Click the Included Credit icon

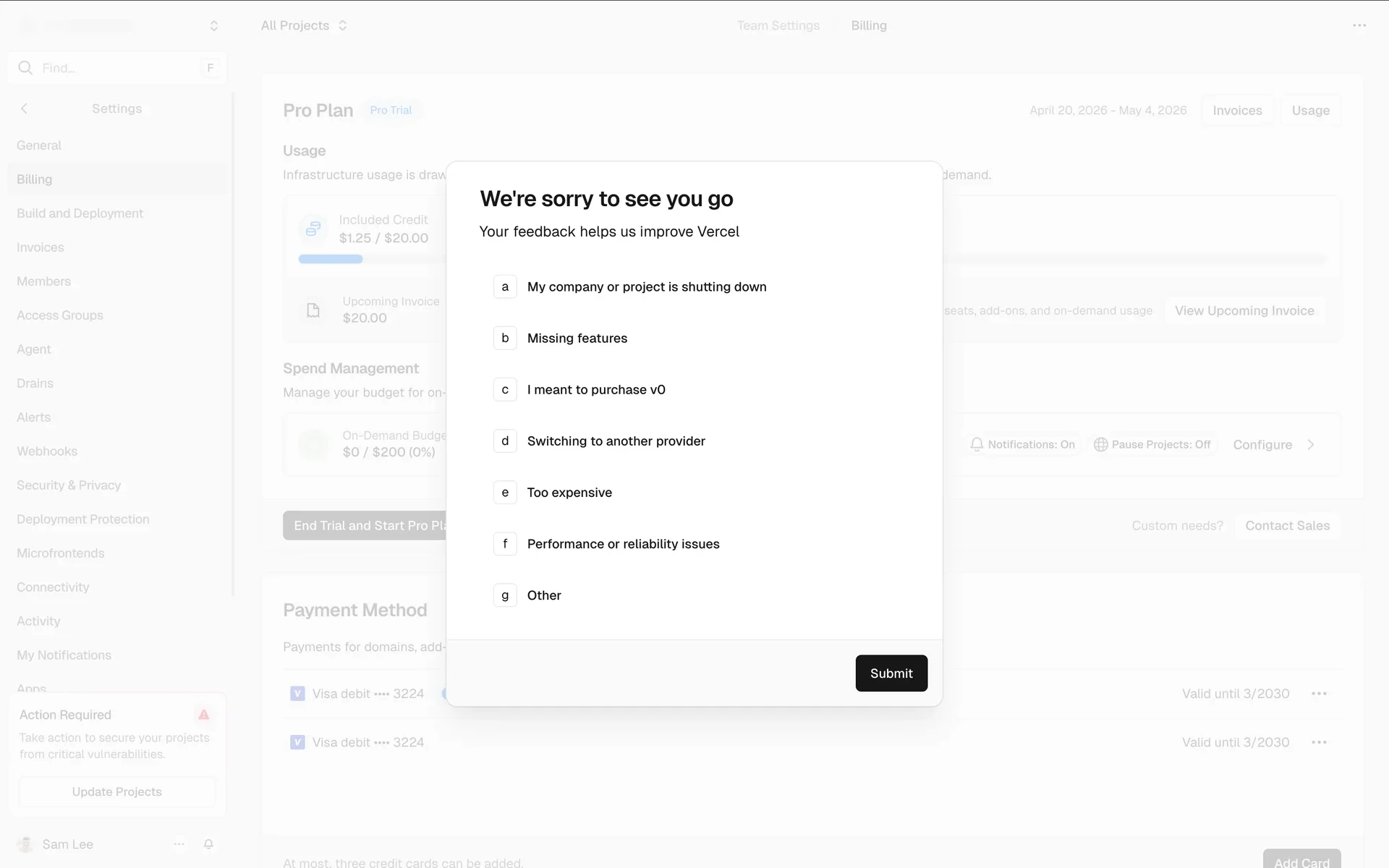tap(313, 229)
